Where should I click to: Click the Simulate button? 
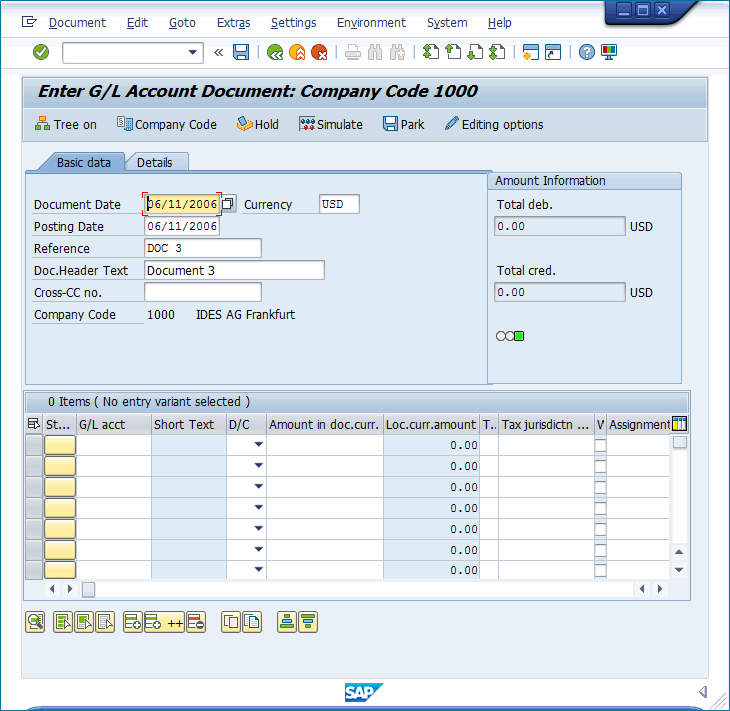click(x=331, y=124)
